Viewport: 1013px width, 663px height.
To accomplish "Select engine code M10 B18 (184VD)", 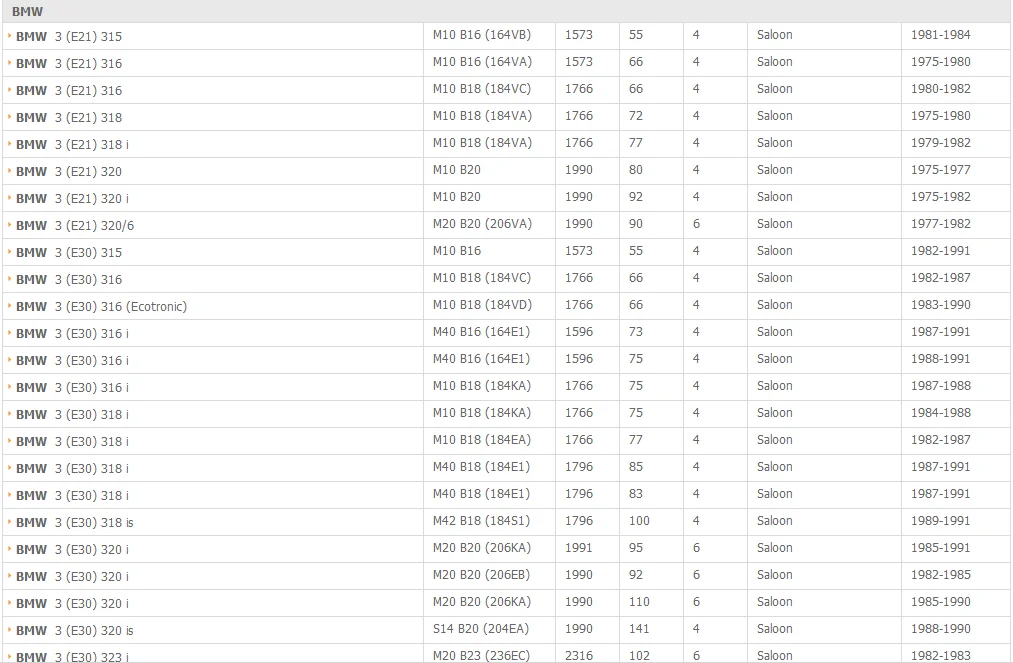I will point(482,305).
